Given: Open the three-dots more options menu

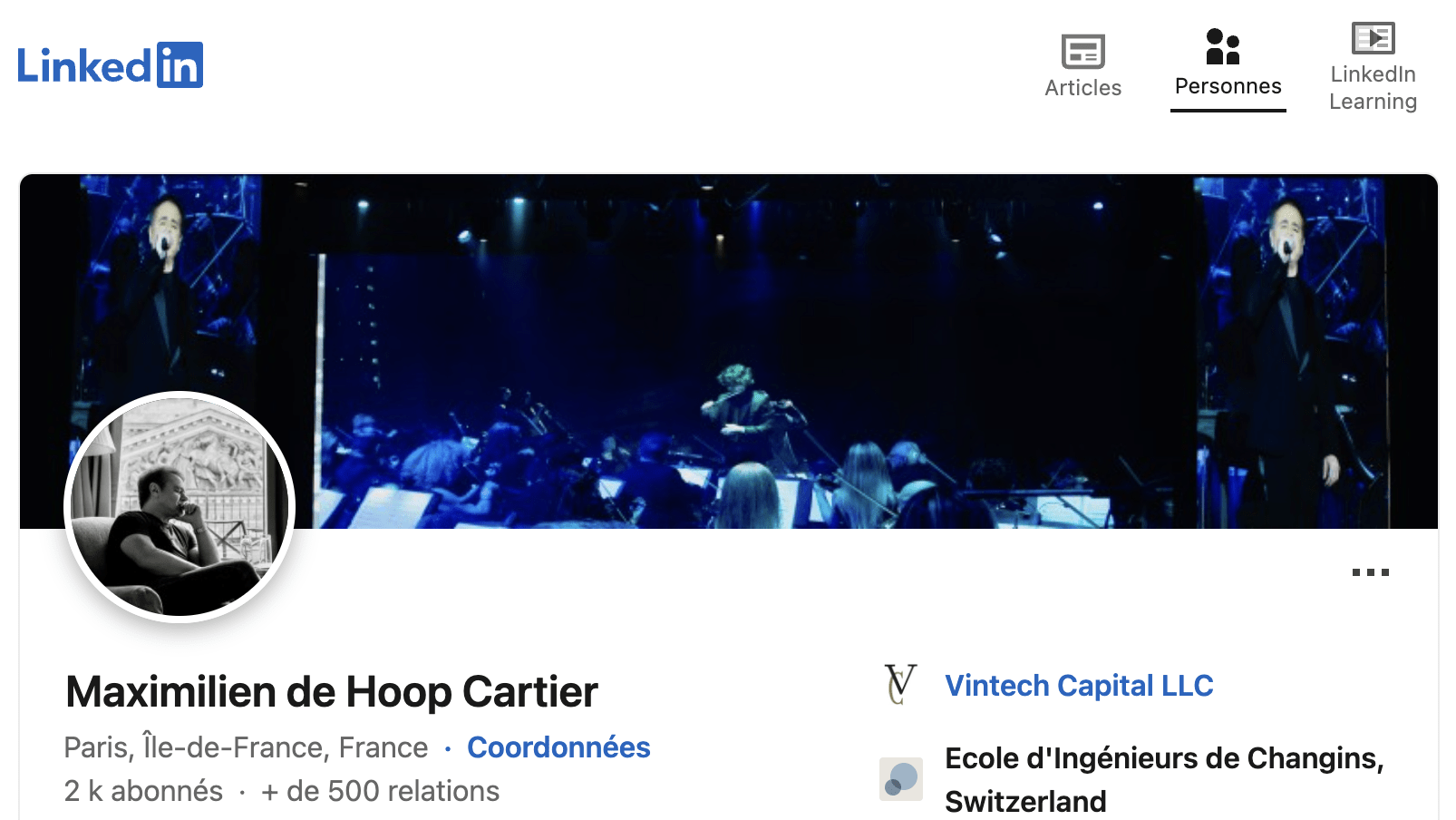Looking at the screenshot, I should 1370,572.
